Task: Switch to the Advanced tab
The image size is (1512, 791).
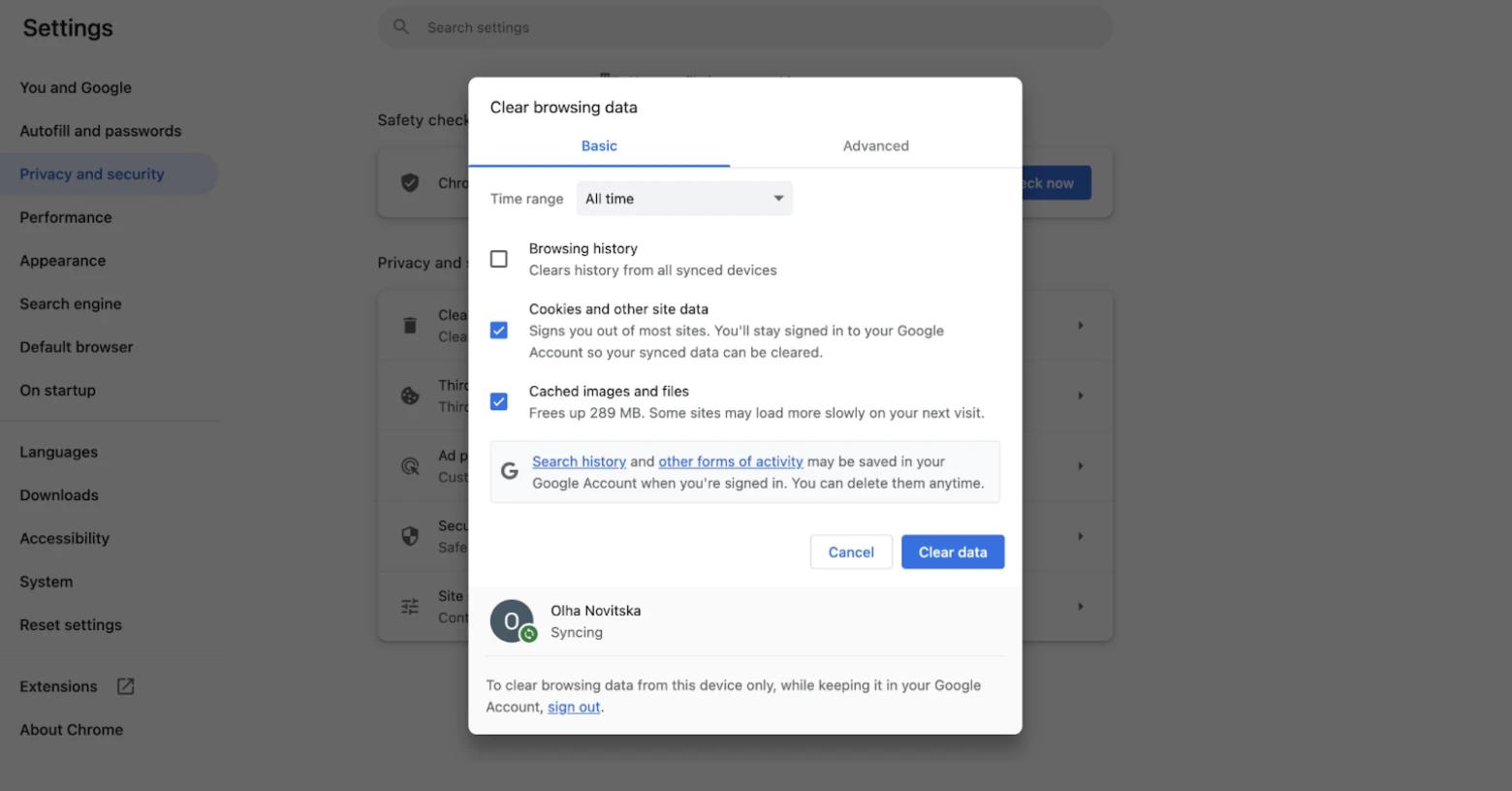Action: 876,145
